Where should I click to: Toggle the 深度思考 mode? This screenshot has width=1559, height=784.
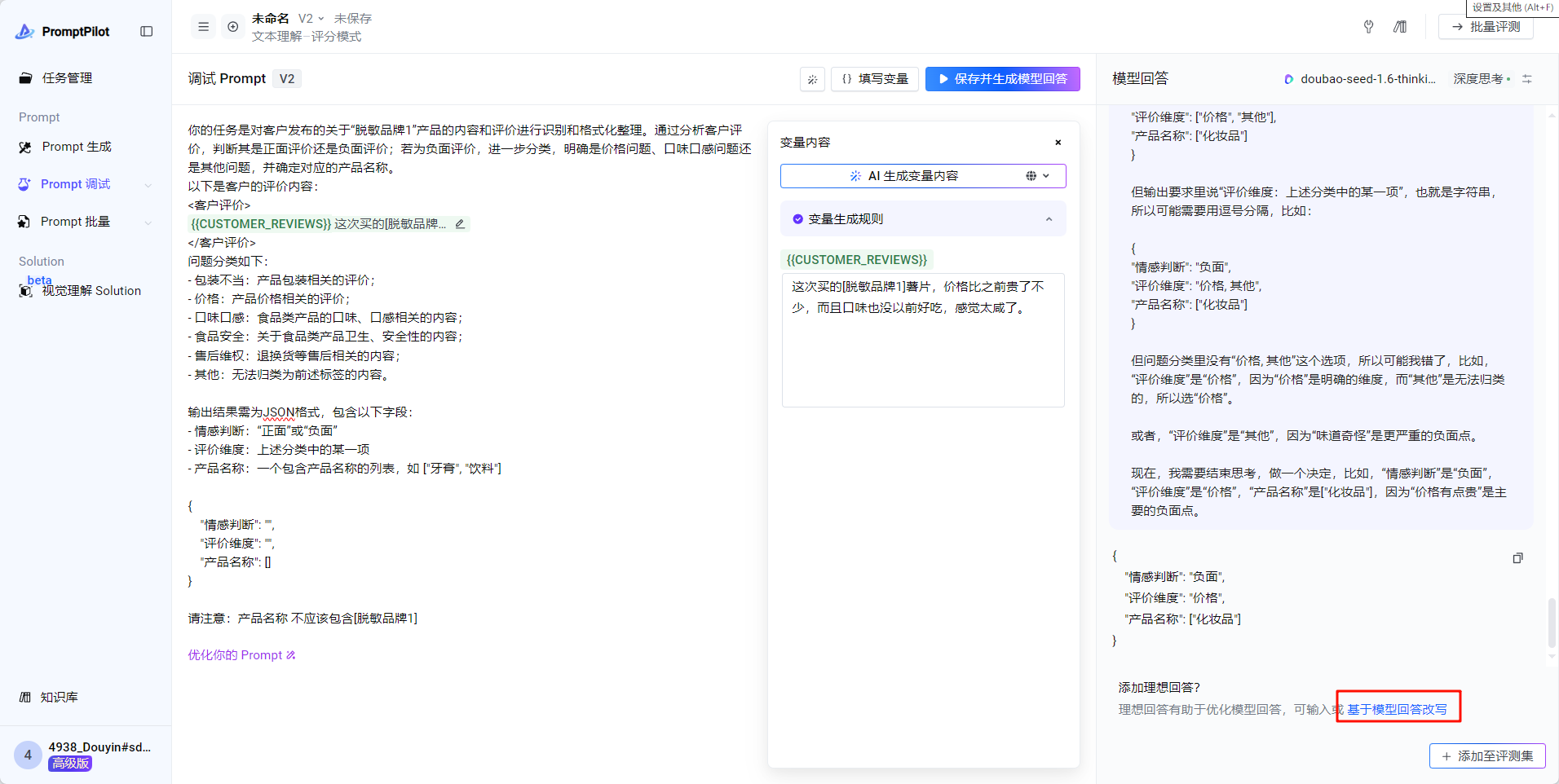1482,79
